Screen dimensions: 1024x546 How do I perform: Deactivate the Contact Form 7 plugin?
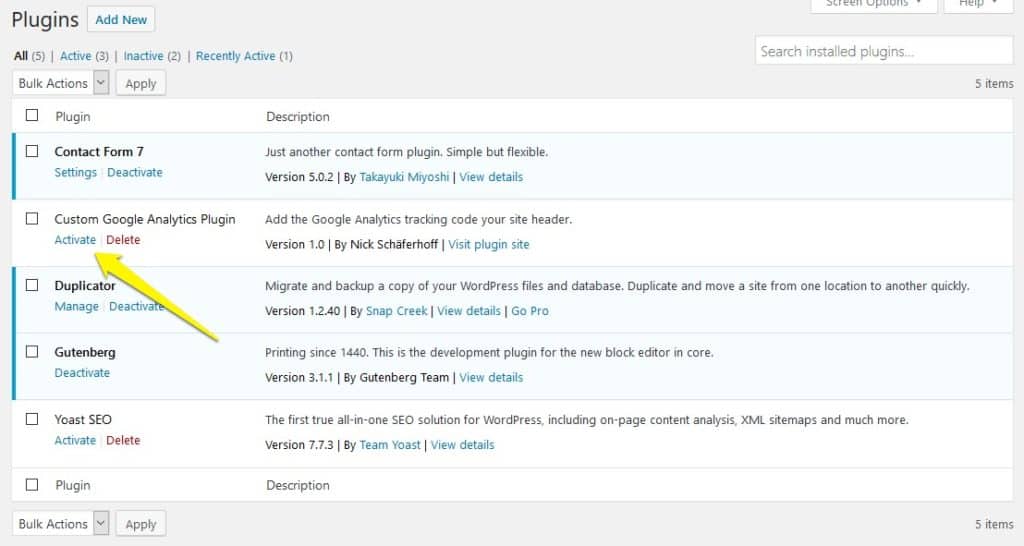point(135,172)
